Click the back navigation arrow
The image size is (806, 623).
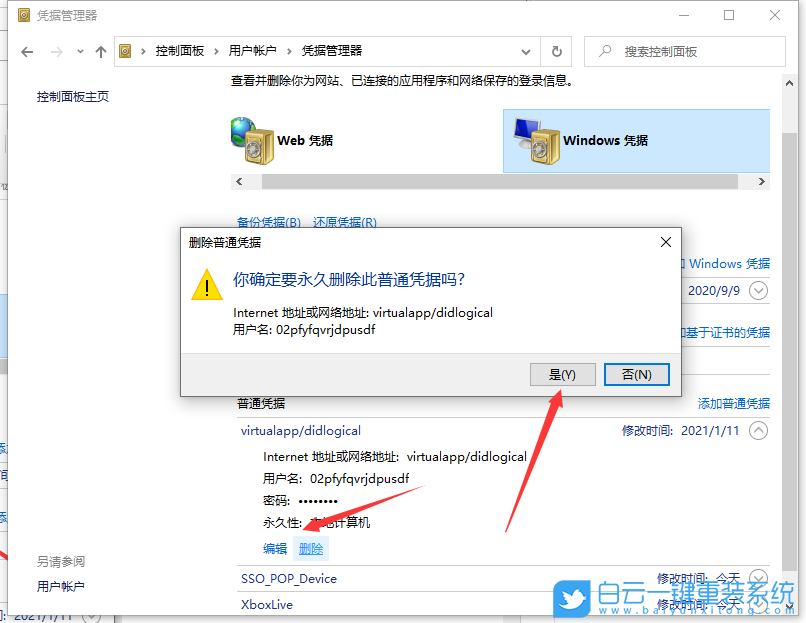(27, 52)
